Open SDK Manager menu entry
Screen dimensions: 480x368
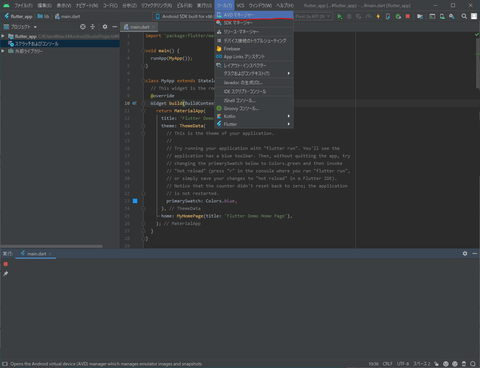coord(254,23)
